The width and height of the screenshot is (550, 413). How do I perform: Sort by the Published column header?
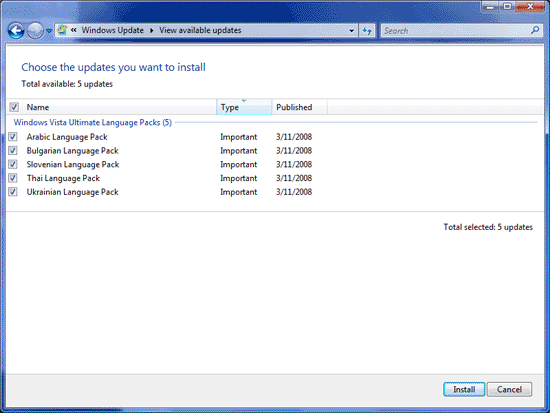(x=300, y=107)
